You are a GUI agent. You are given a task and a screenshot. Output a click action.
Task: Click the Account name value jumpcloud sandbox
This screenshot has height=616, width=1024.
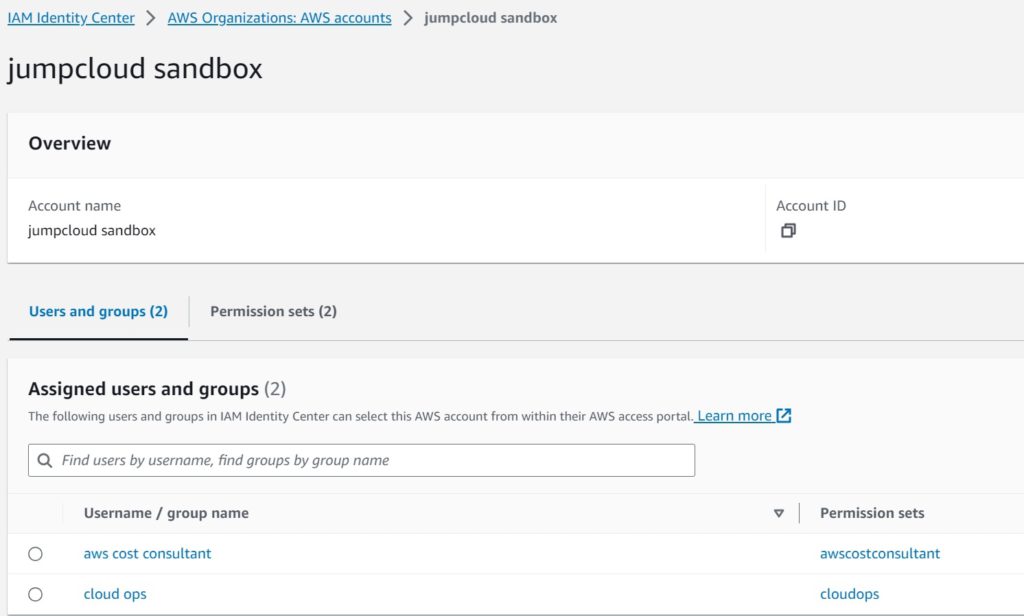pyautogui.click(x=92, y=231)
